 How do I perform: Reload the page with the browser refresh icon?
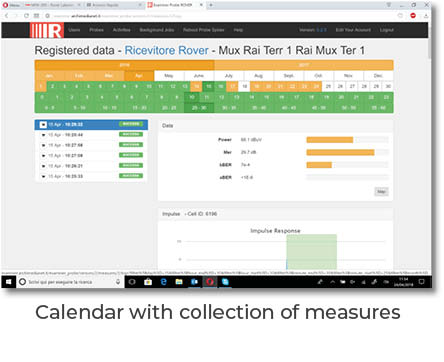[x=26, y=16]
